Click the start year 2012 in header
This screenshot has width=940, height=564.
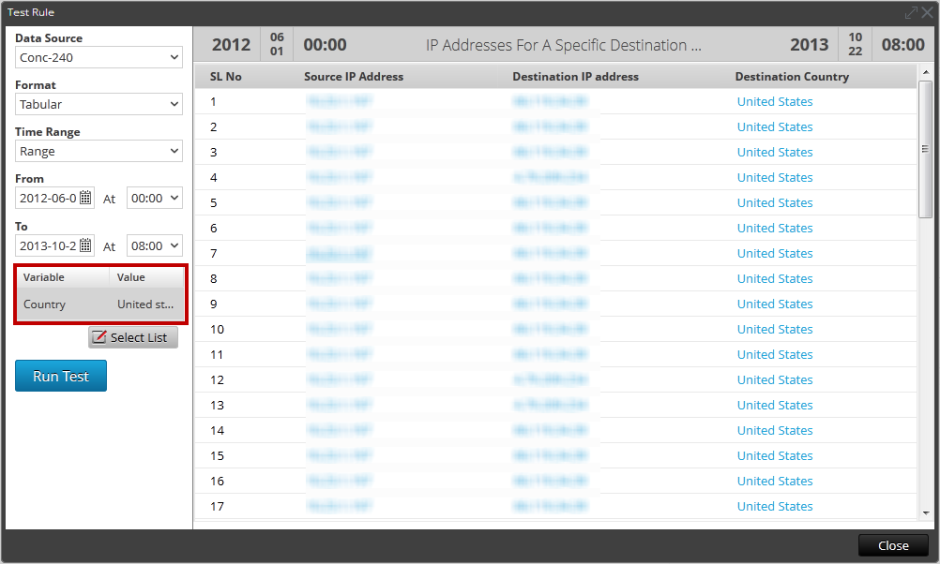(x=231, y=45)
